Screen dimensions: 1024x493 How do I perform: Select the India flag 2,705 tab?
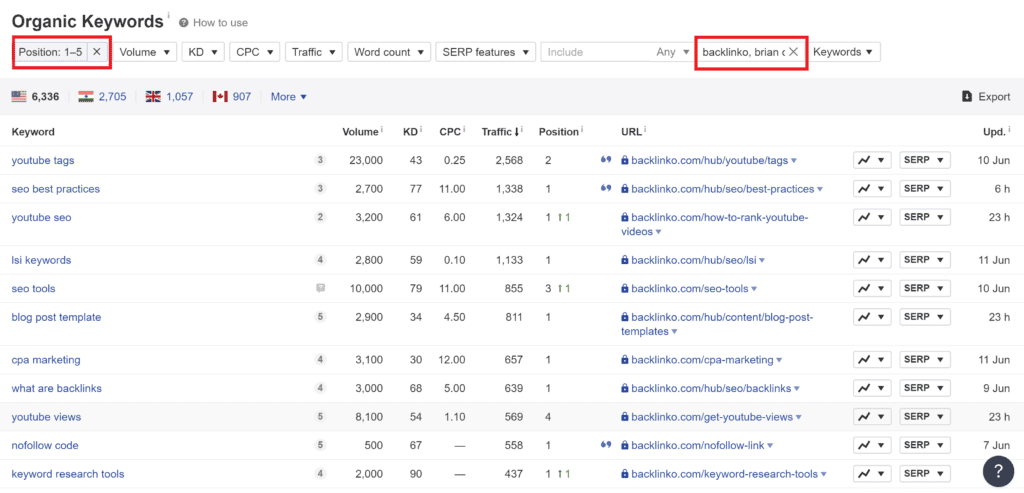102,97
